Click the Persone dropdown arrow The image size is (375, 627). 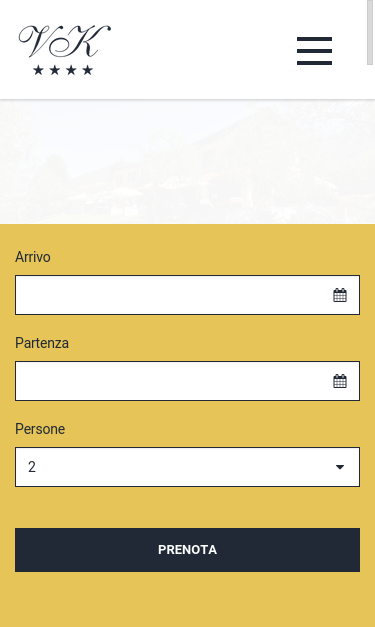pyautogui.click(x=340, y=467)
